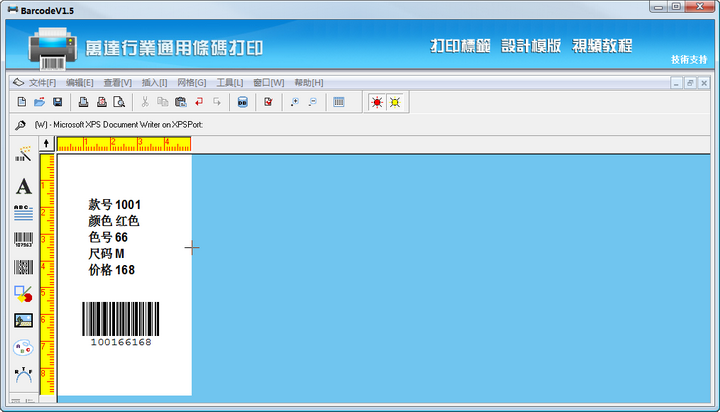Open the 文件[F] menu
Screen dimensions: 720x412
point(42,83)
